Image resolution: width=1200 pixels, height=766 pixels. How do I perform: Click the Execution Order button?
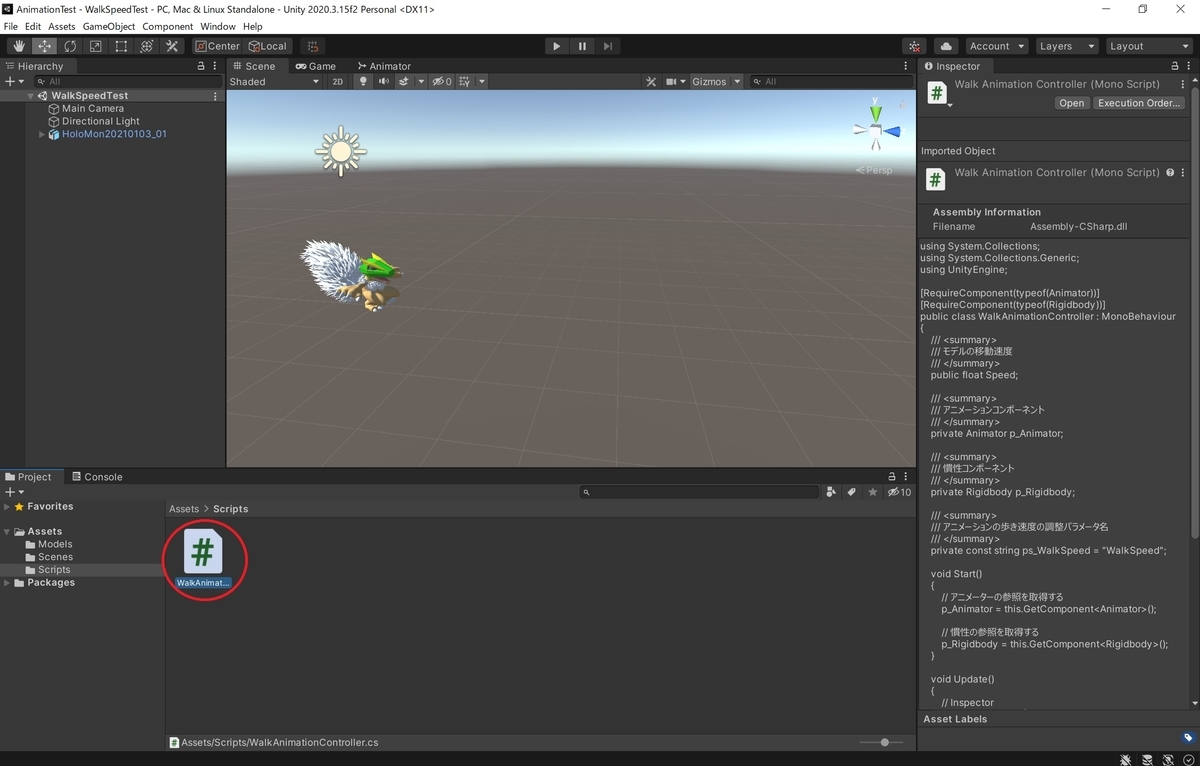click(x=1139, y=103)
